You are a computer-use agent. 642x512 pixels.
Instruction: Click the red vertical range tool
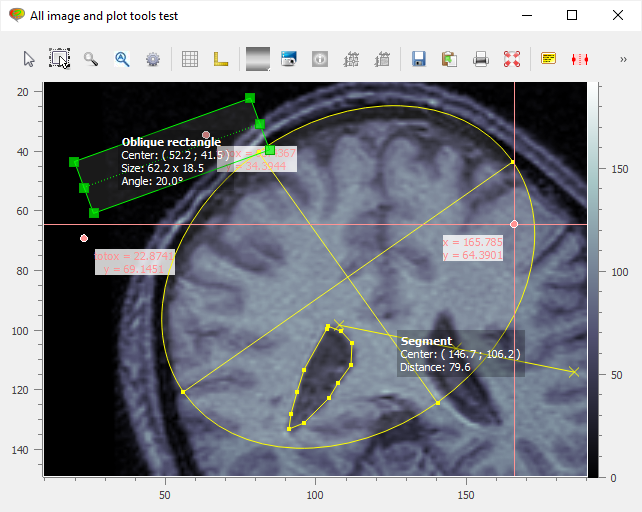[x=579, y=59]
